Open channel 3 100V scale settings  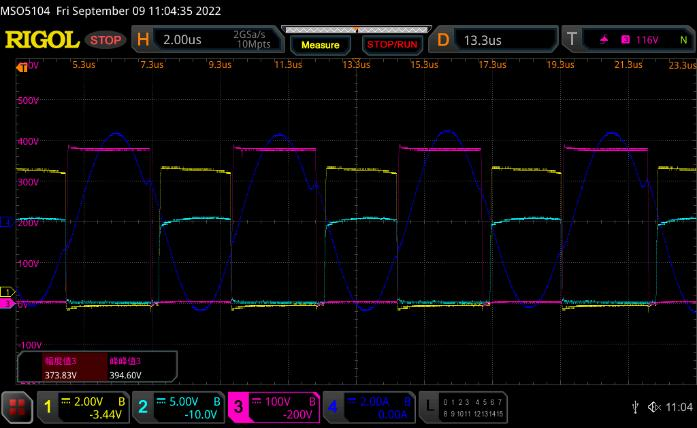[x=277, y=401]
